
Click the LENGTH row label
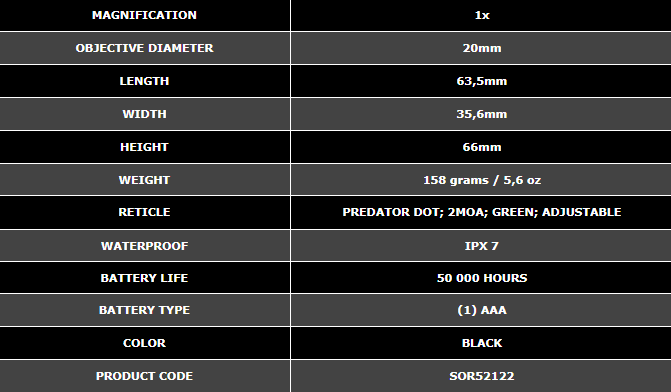pyautogui.click(x=144, y=81)
